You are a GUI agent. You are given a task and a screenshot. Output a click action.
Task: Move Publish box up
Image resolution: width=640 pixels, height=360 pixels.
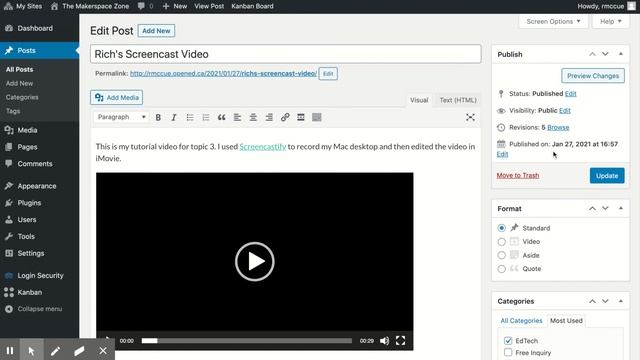pyautogui.click(x=592, y=54)
